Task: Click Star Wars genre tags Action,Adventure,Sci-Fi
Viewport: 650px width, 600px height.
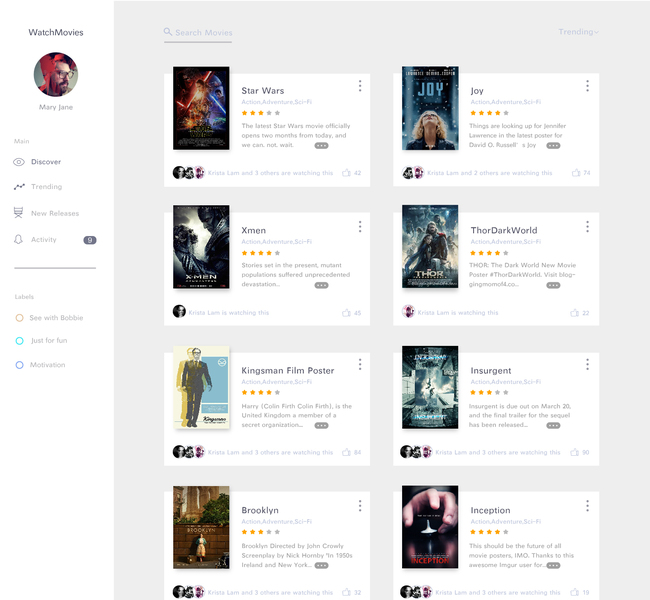Action: (x=276, y=102)
